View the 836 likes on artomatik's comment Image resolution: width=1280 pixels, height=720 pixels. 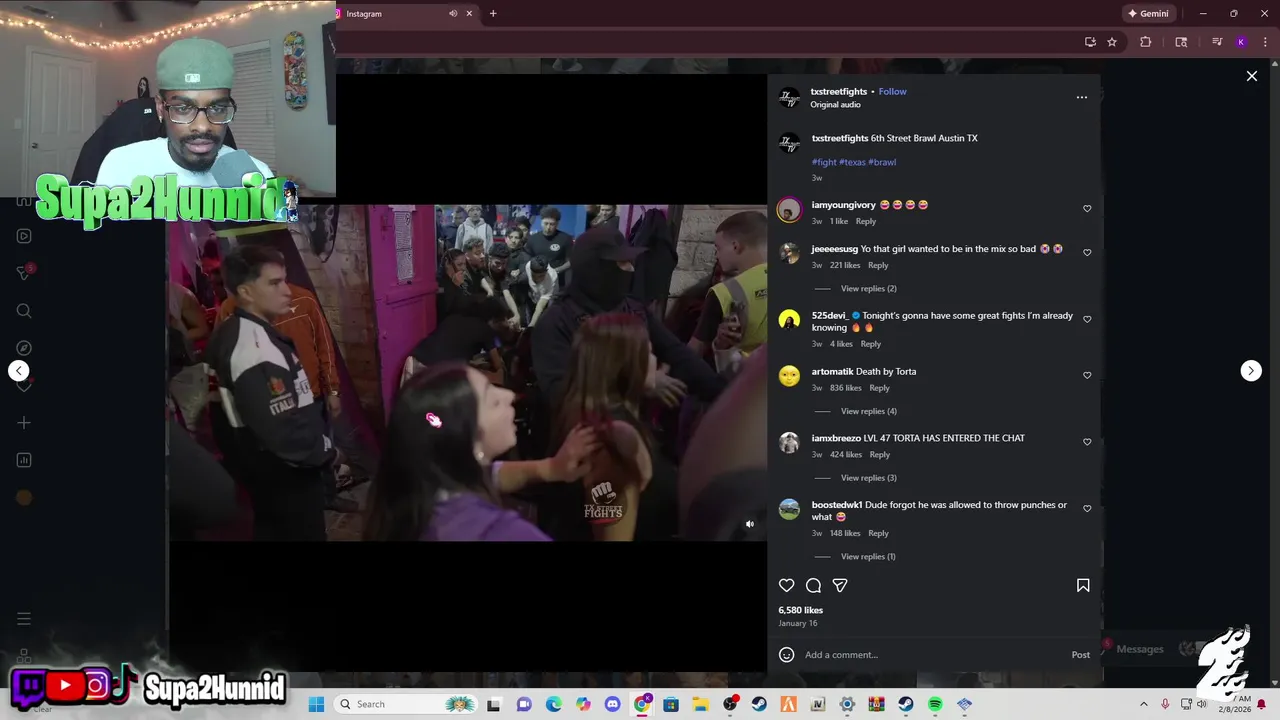pyautogui.click(x=845, y=388)
